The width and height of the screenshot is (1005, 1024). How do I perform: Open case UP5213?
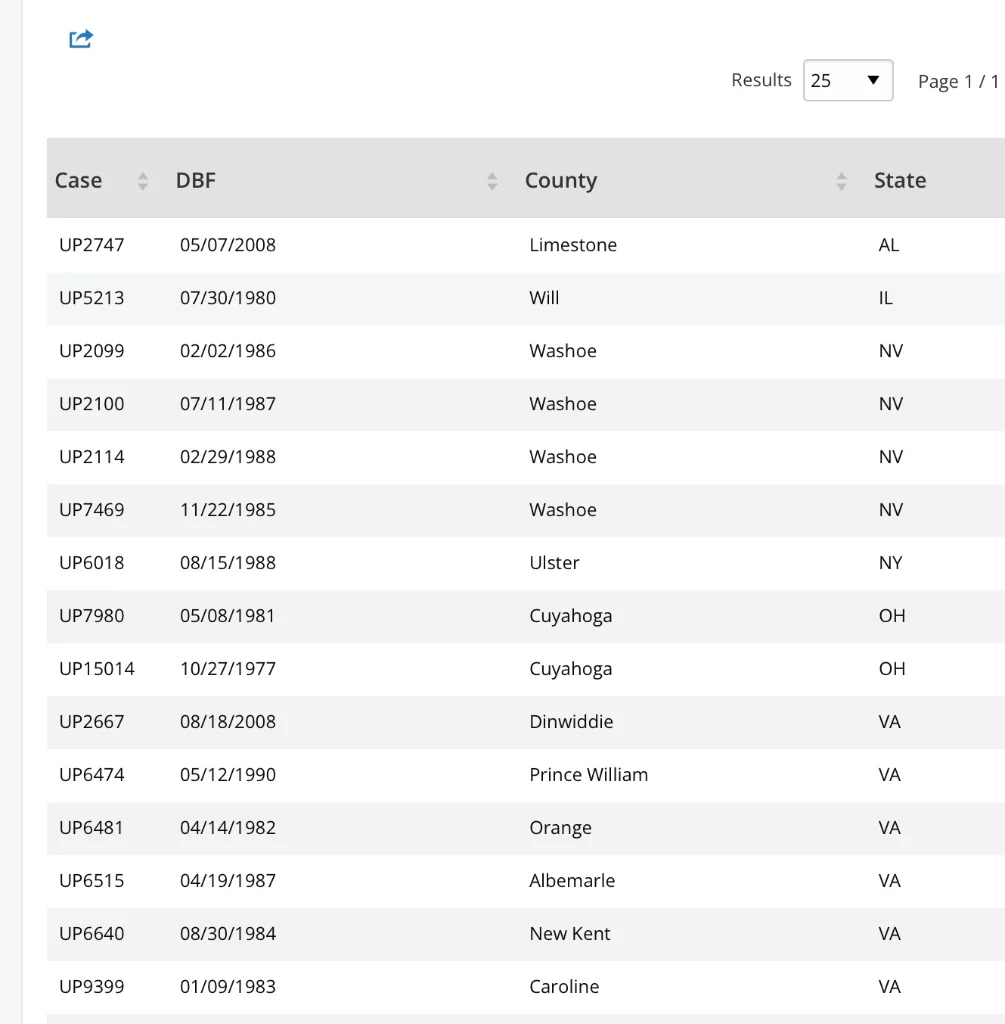tap(92, 298)
